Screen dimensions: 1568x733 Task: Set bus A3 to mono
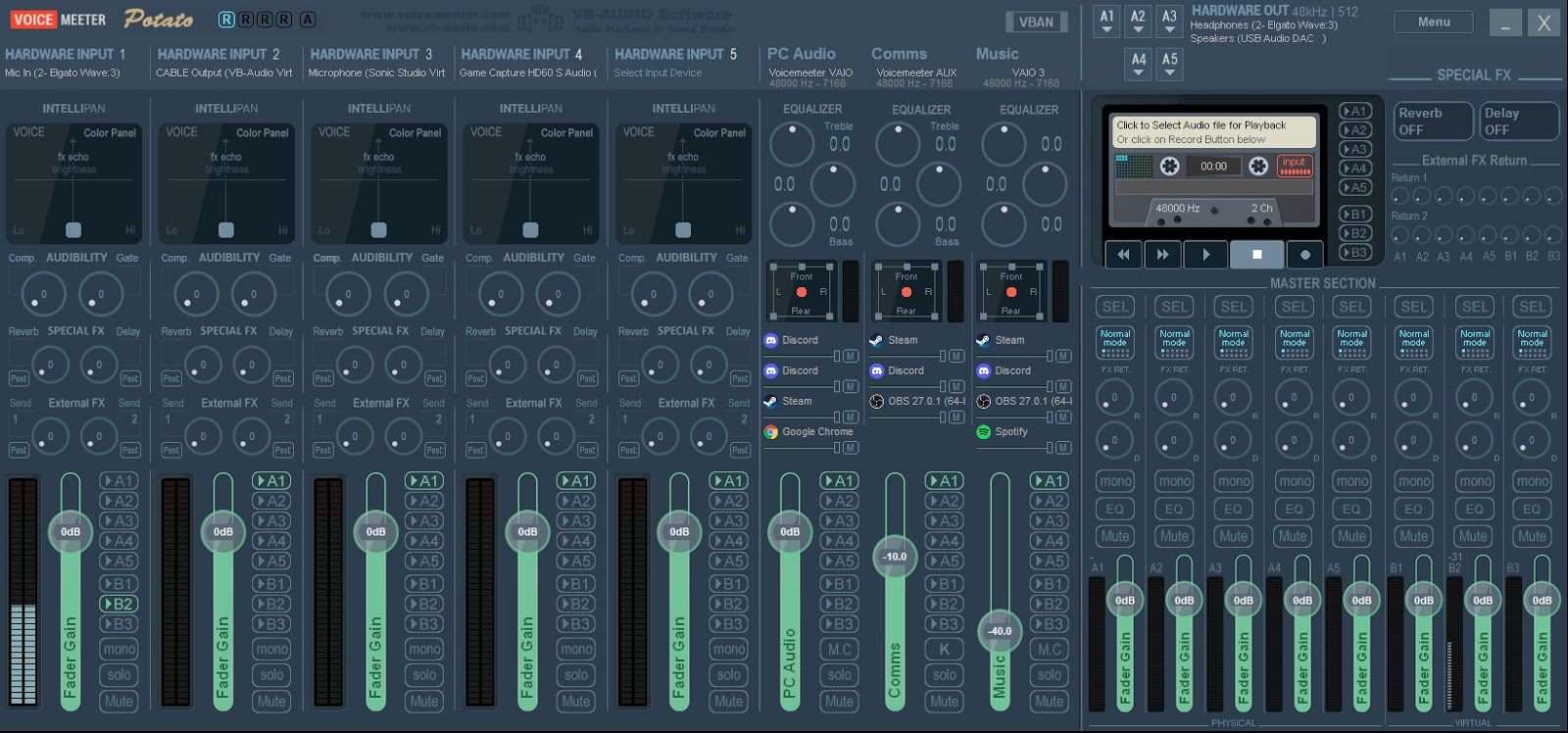pos(1234,481)
